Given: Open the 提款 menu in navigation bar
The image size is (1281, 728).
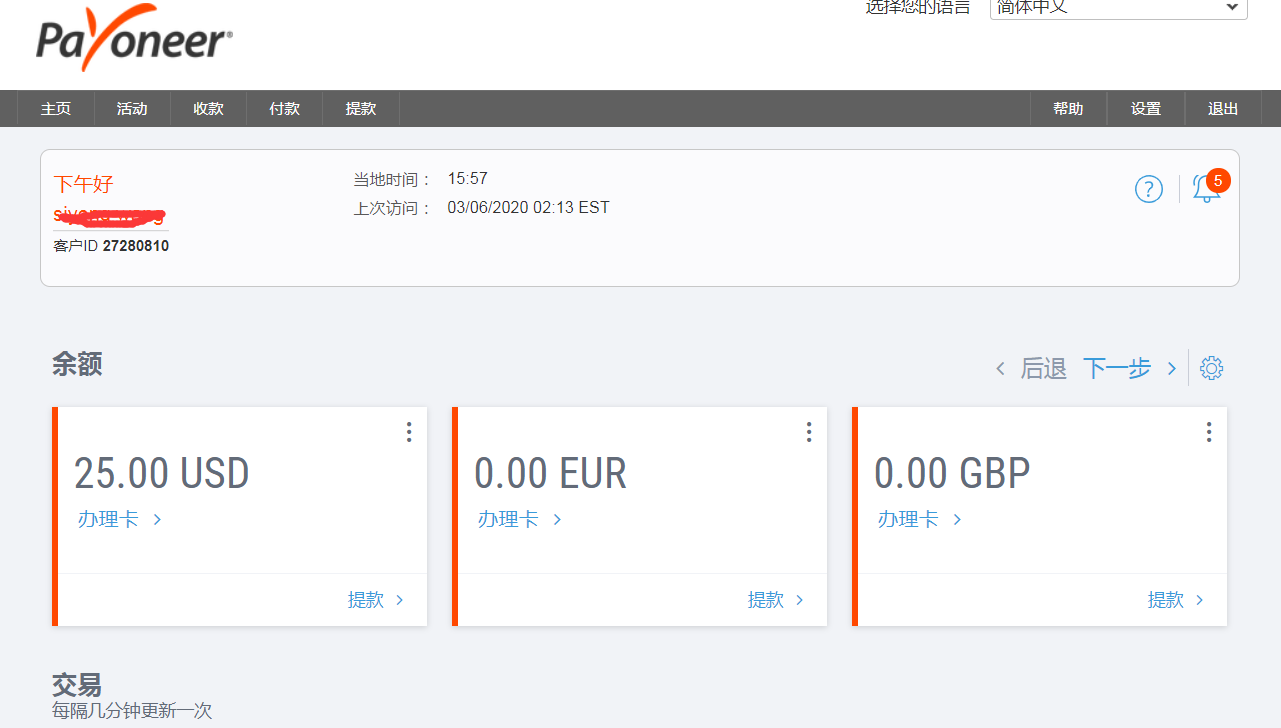Looking at the screenshot, I should [x=360, y=109].
